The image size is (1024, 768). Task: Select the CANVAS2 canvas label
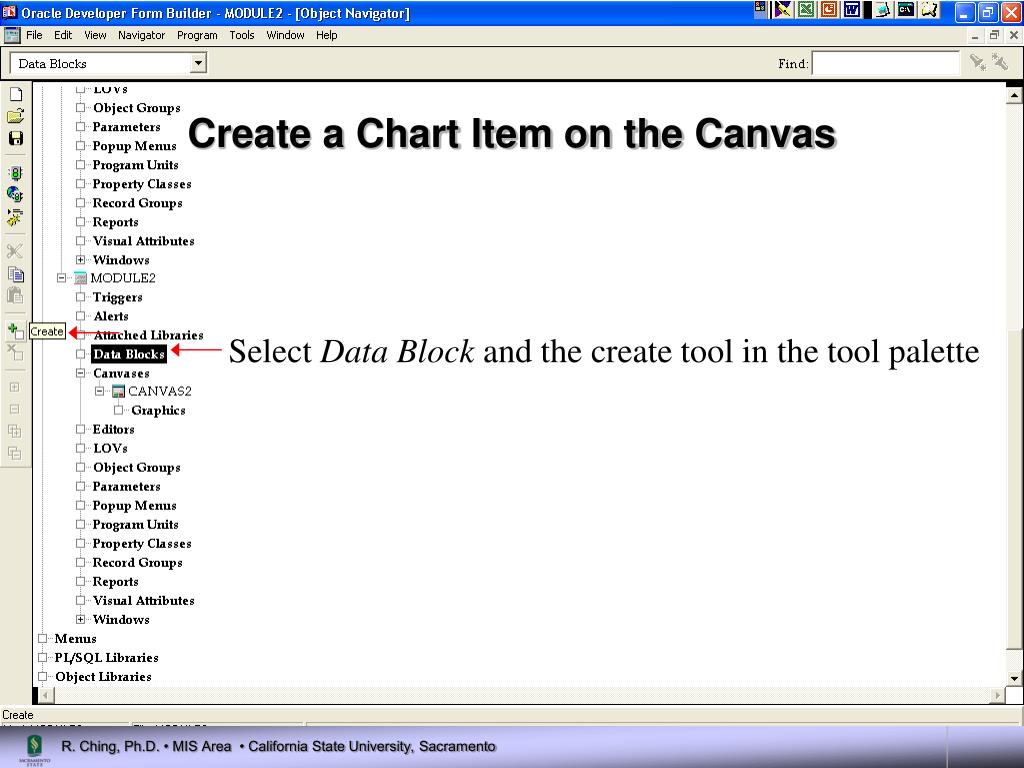160,391
